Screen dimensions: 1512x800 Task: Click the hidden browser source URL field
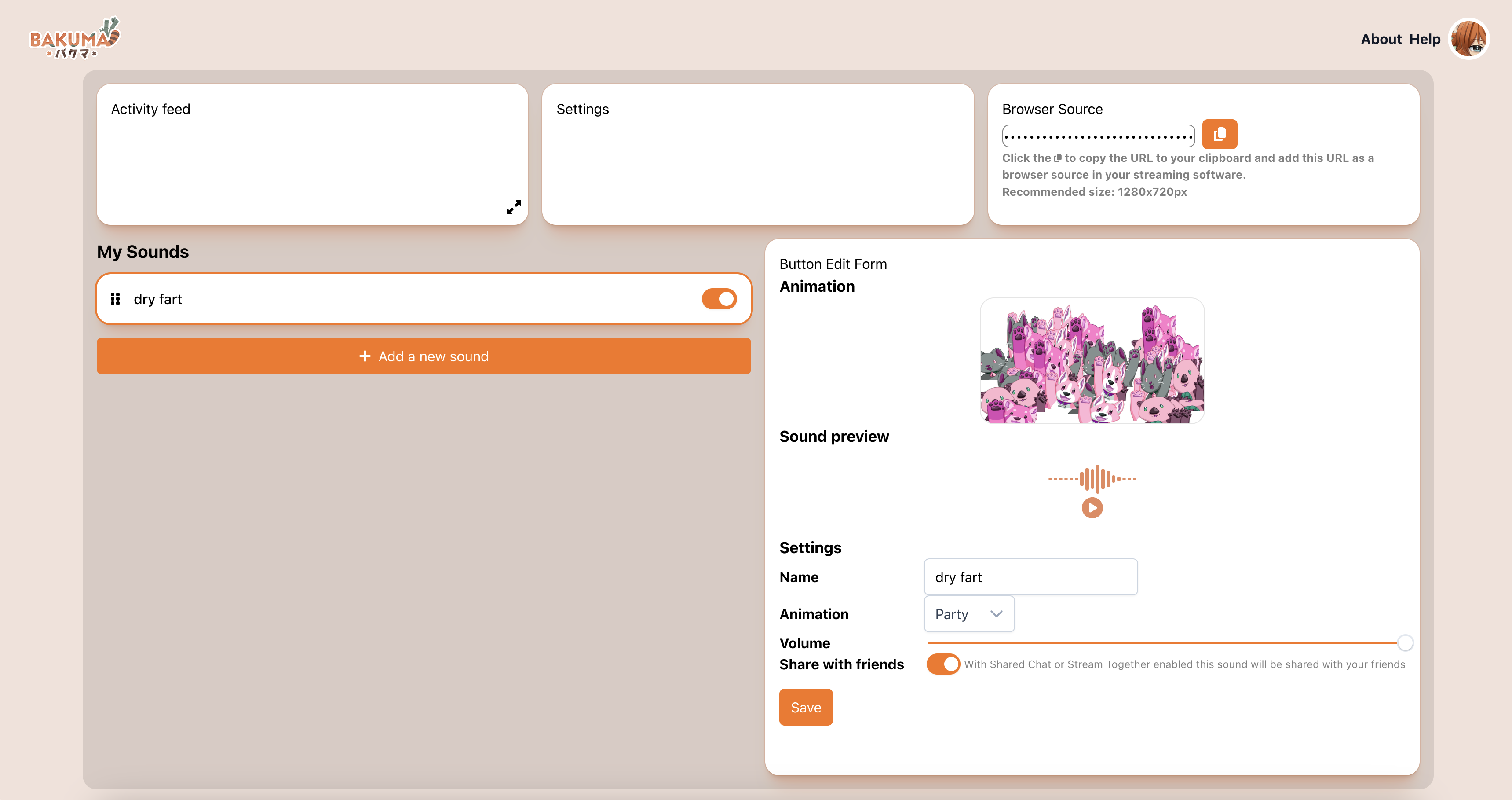1098,136
